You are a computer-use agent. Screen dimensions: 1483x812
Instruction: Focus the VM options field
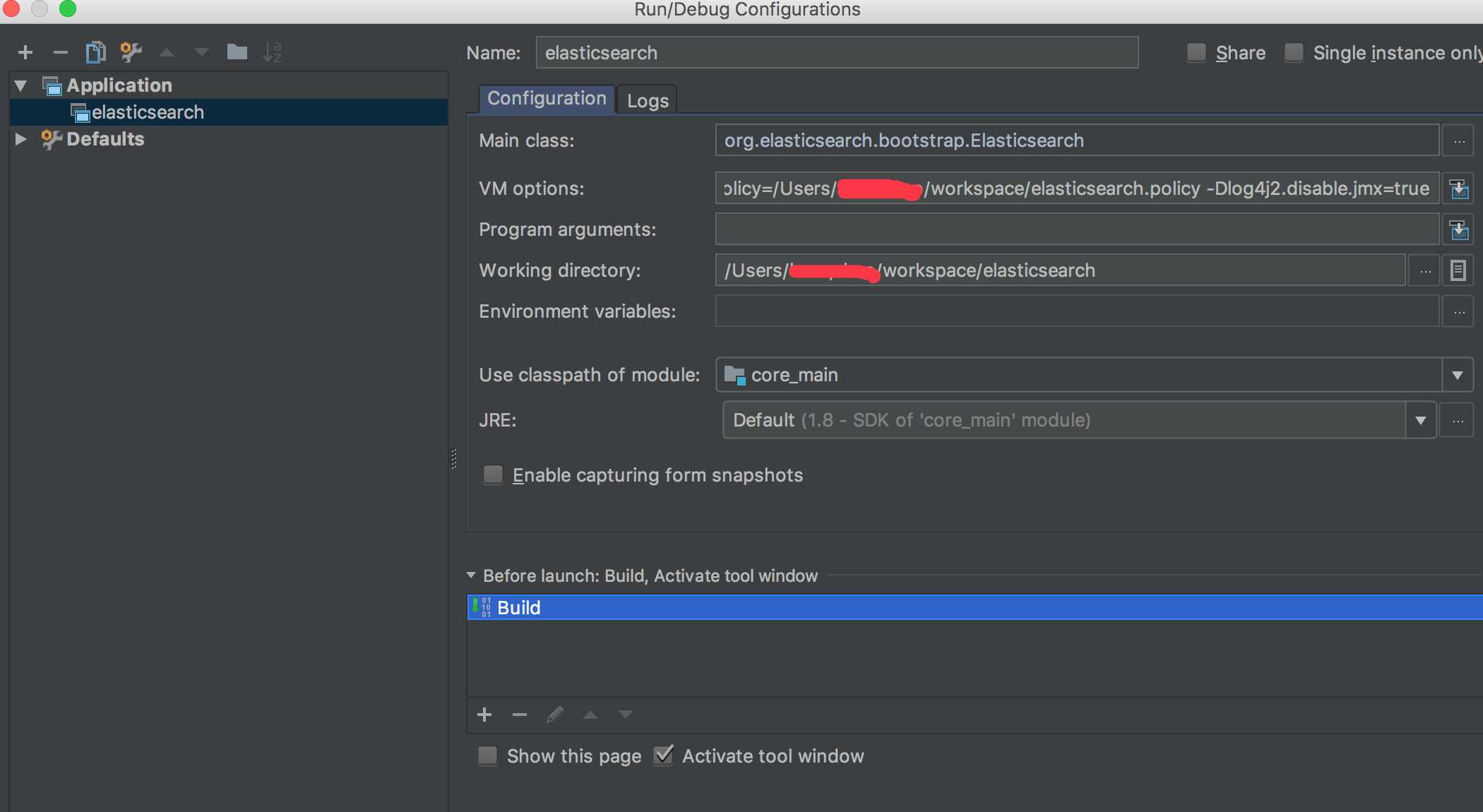coord(1077,189)
